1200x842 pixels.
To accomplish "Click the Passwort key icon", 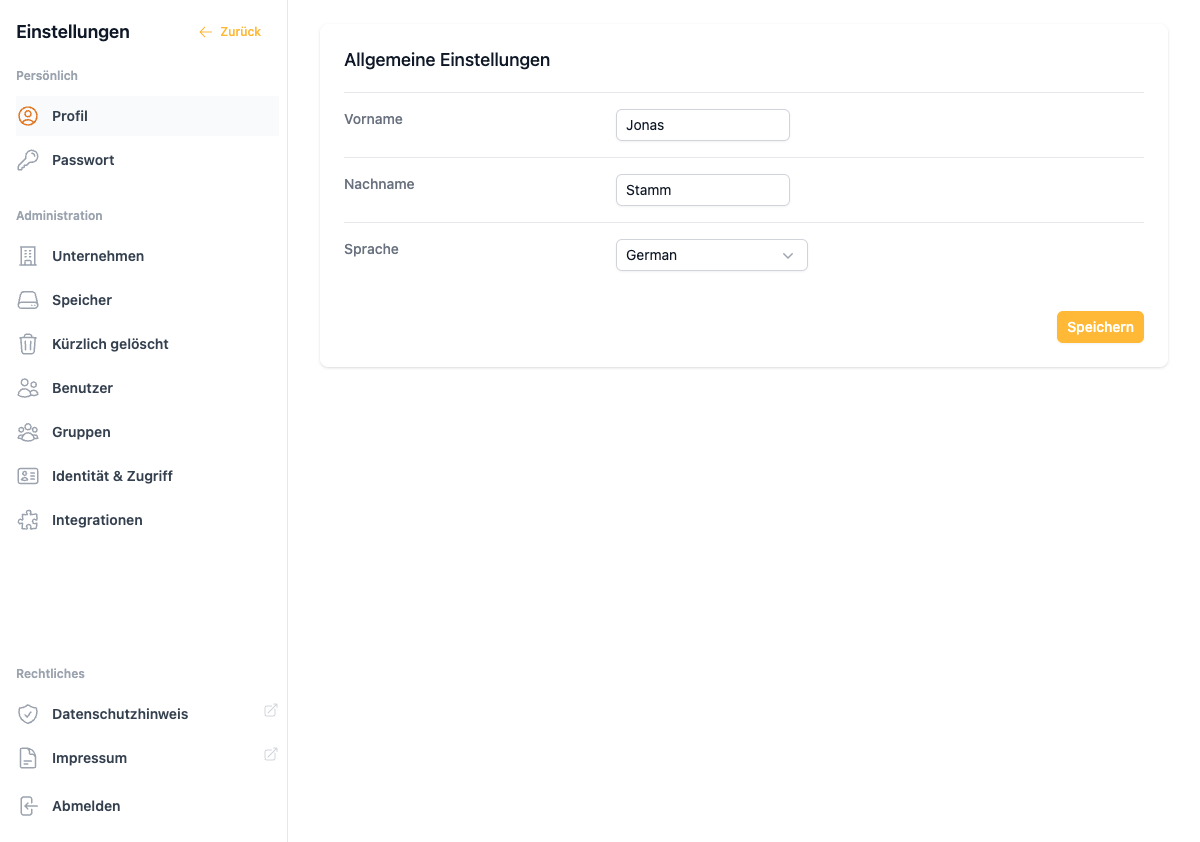I will [x=28, y=160].
